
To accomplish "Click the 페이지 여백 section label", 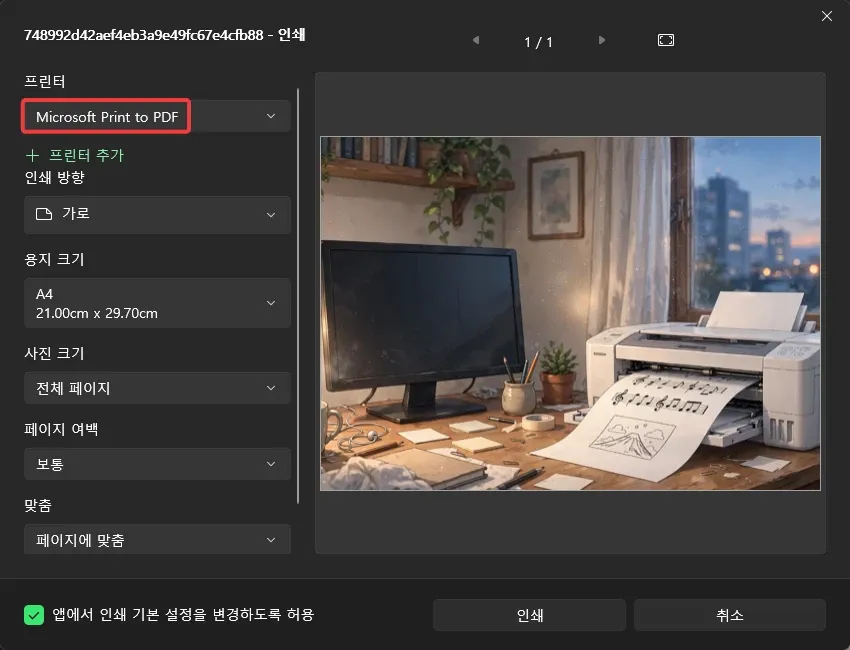I will pyautogui.click(x=61, y=429).
